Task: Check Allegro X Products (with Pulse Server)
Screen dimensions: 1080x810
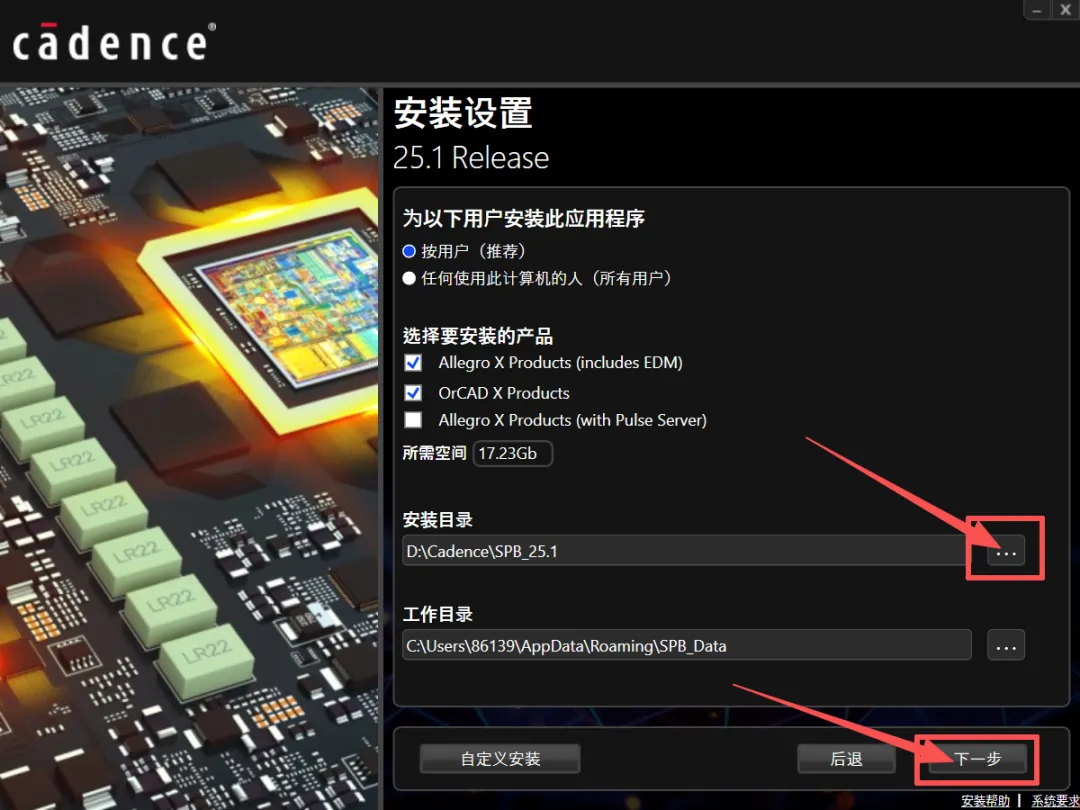Action: (413, 420)
